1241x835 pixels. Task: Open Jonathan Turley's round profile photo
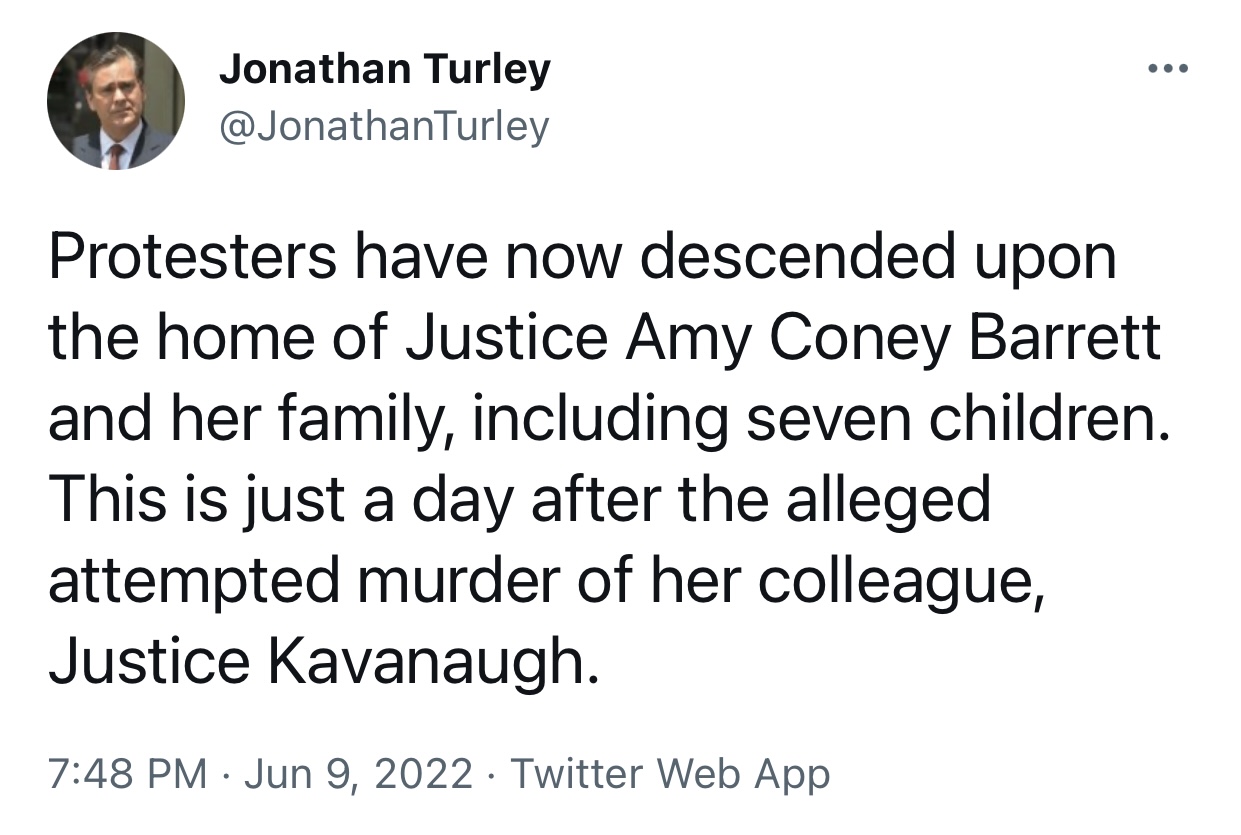(x=116, y=101)
